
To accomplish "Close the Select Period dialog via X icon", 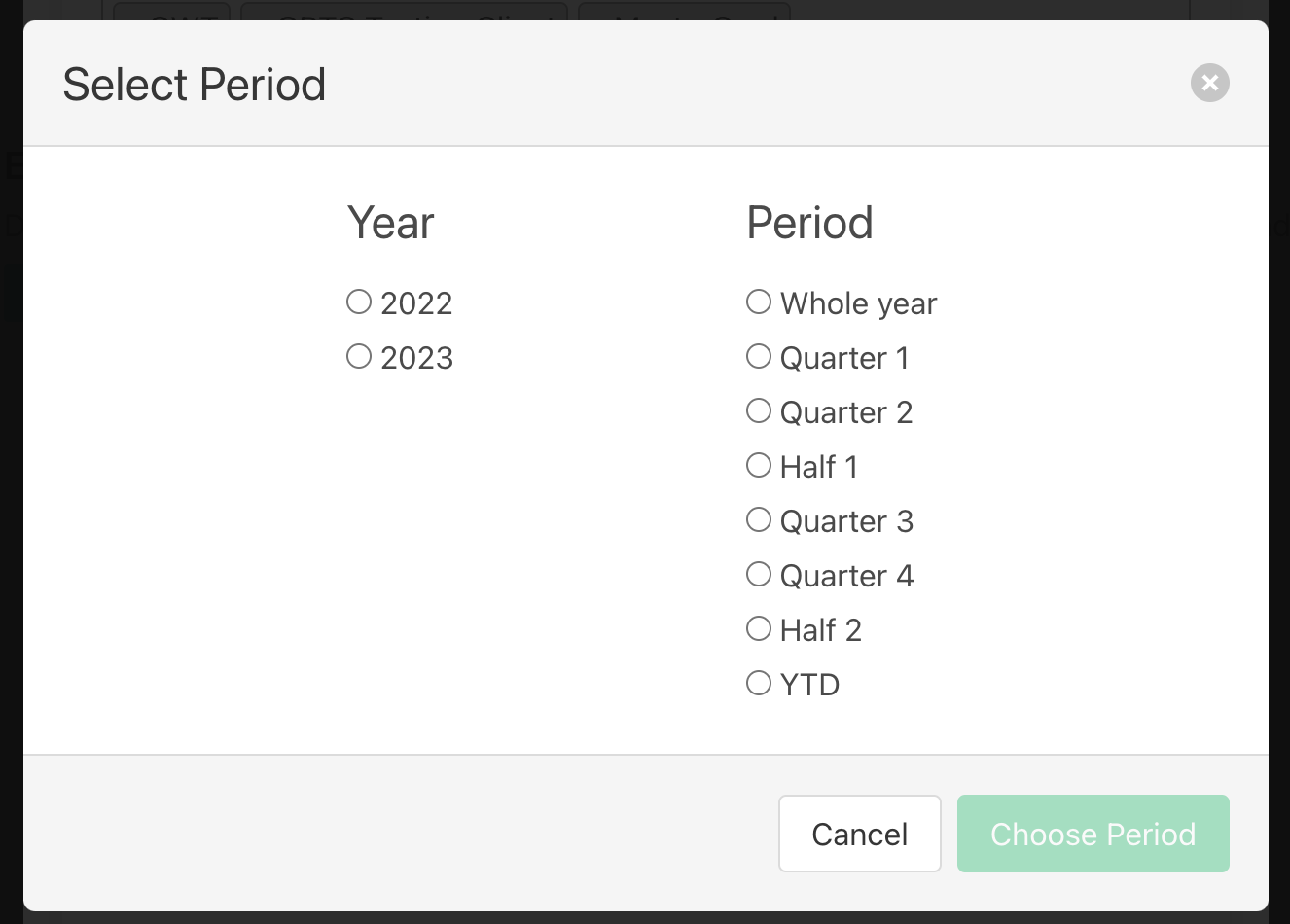I will [1209, 83].
